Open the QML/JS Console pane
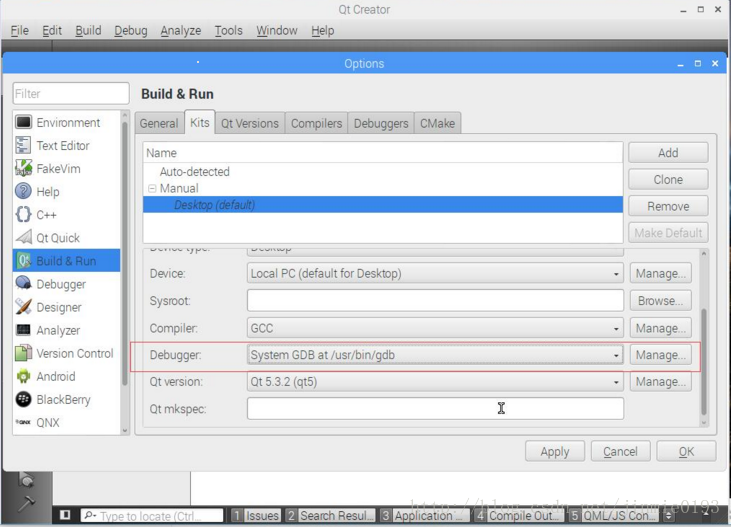Viewport: 731px width, 527px height. pyautogui.click(x=614, y=516)
